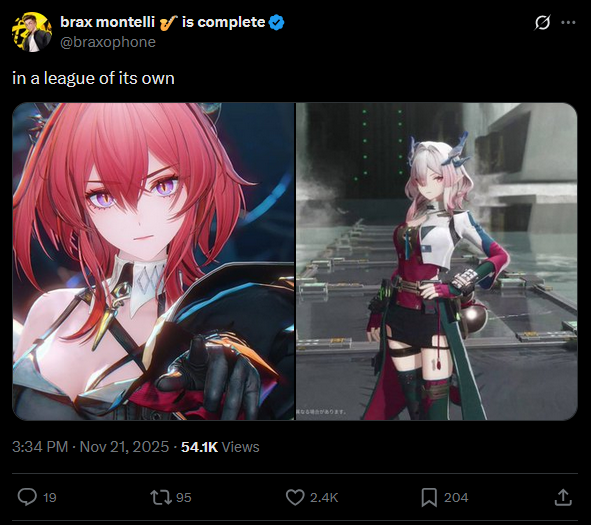Share the post using upload arrow icon
Viewport: 591px width, 525px height.
pyautogui.click(x=563, y=497)
